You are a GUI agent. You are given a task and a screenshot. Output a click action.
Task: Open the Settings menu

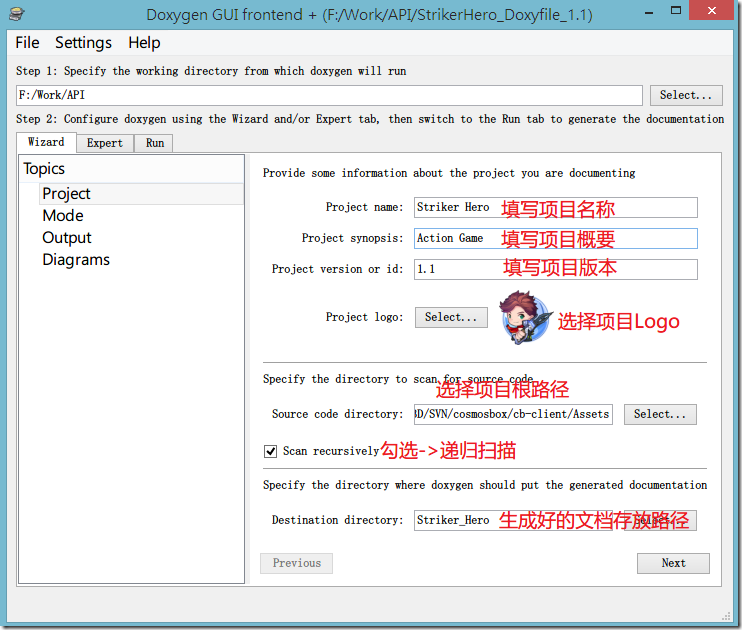point(83,43)
